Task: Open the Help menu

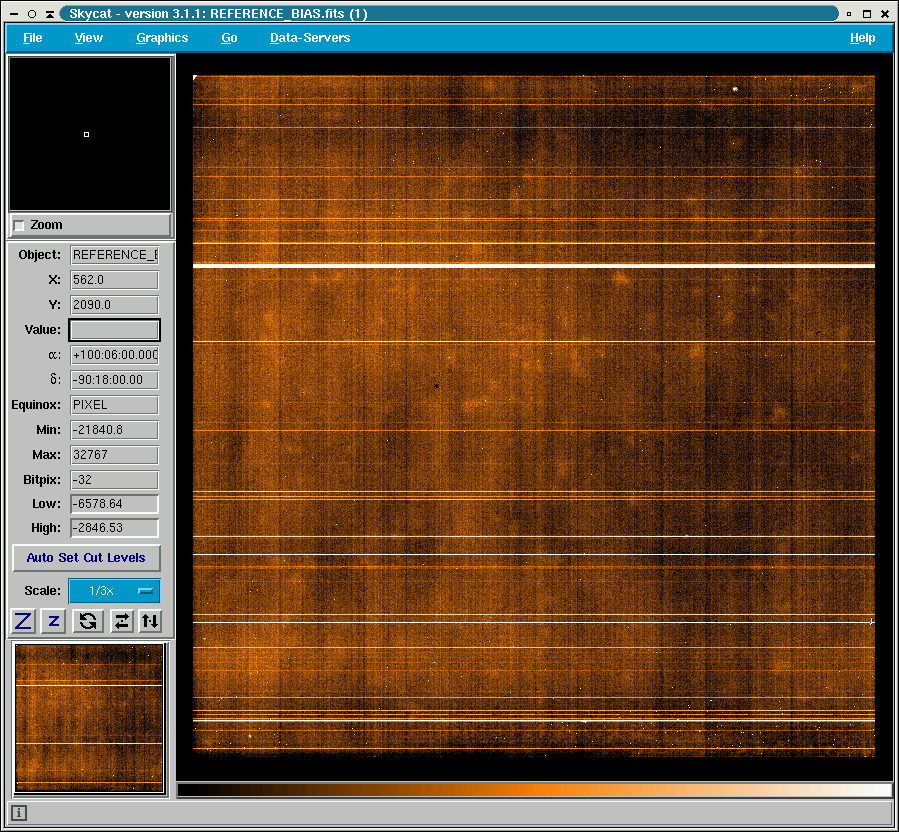Action: coord(862,38)
